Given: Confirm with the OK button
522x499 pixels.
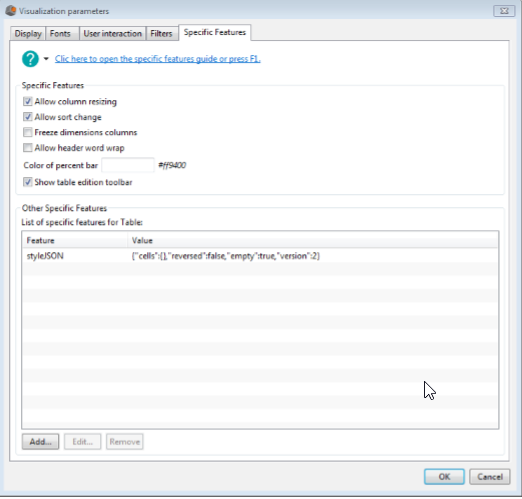Looking at the screenshot, I should (444, 477).
